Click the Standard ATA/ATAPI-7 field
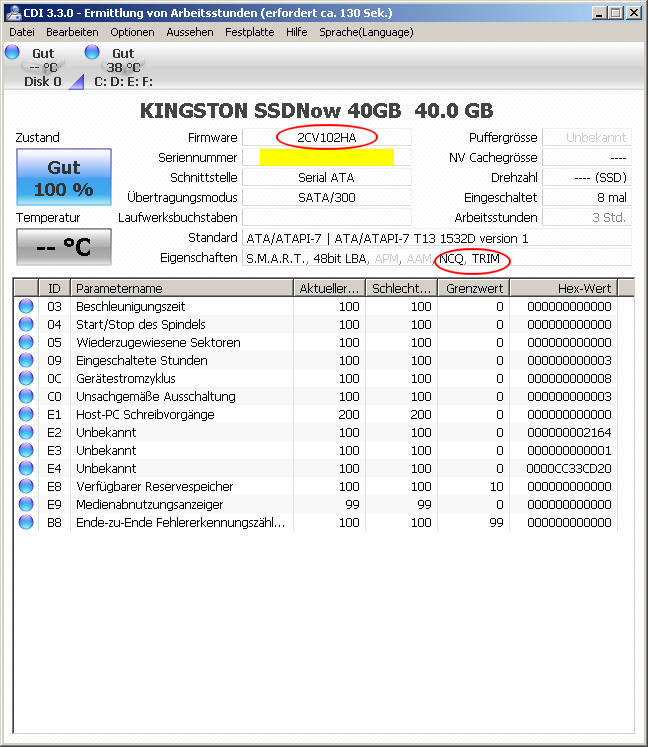This screenshot has height=747, width=648. [437, 238]
